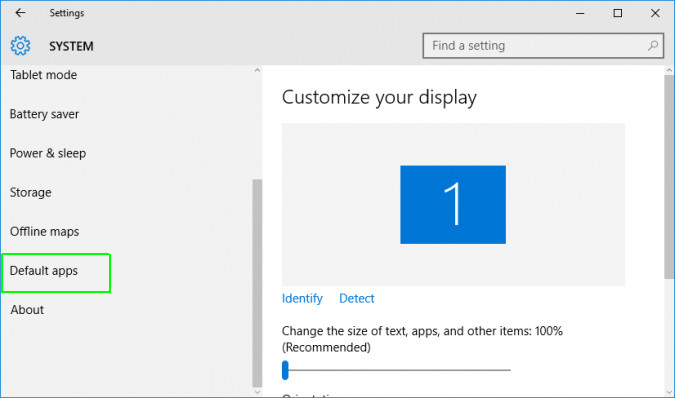Select Default apps in sidebar
The height and width of the screenshot is (398, 675).
[43, 271]
